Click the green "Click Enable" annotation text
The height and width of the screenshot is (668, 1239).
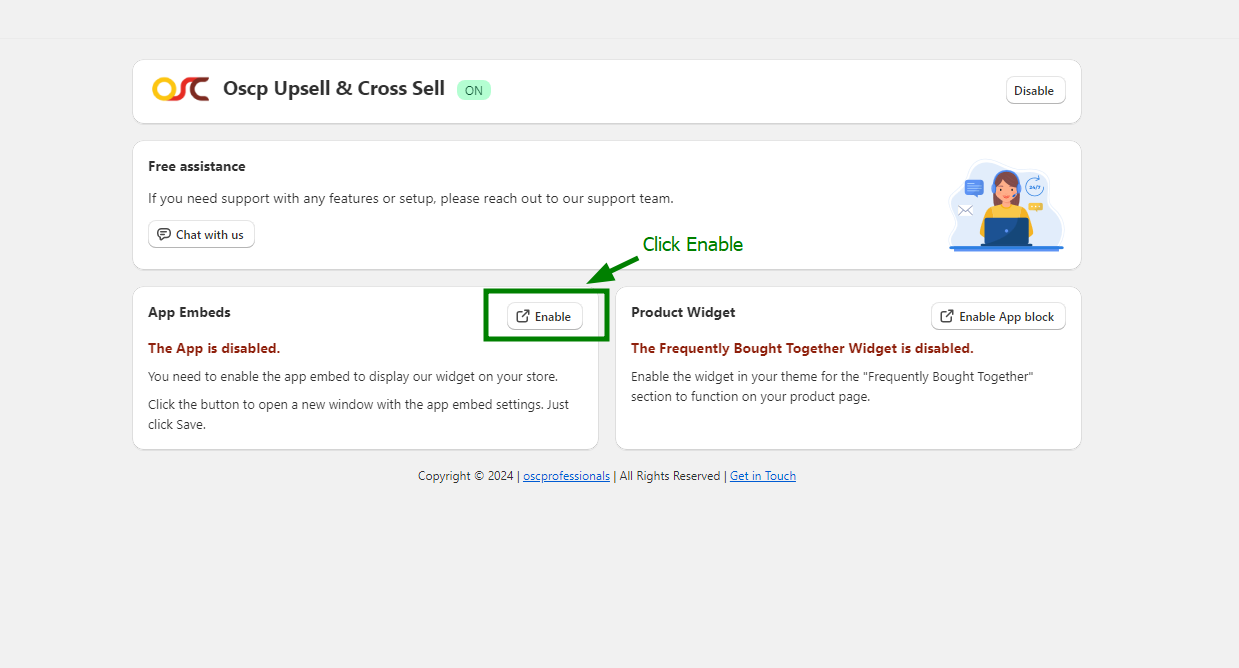(x=692, y=245)
